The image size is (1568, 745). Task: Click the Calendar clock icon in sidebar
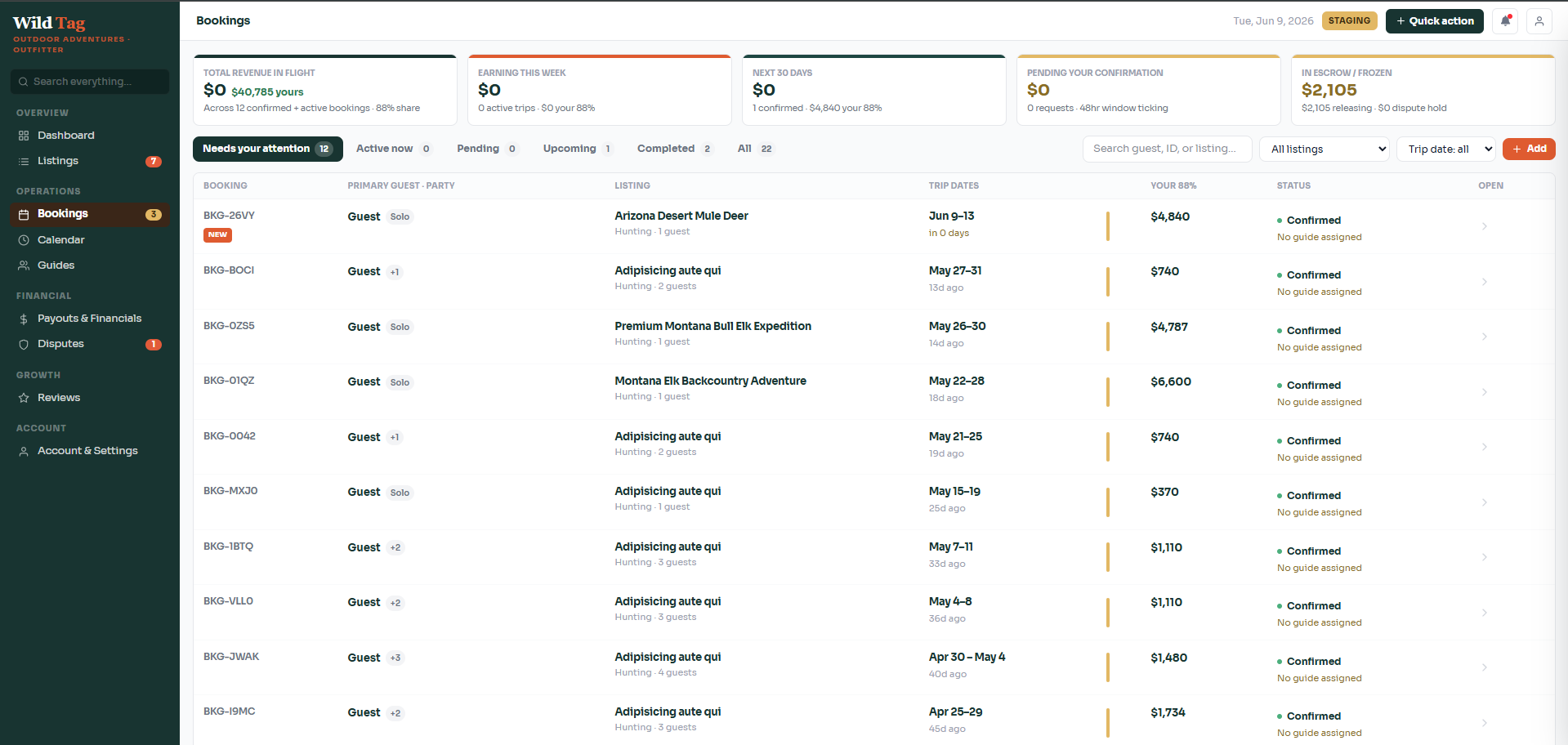[24, 240]
